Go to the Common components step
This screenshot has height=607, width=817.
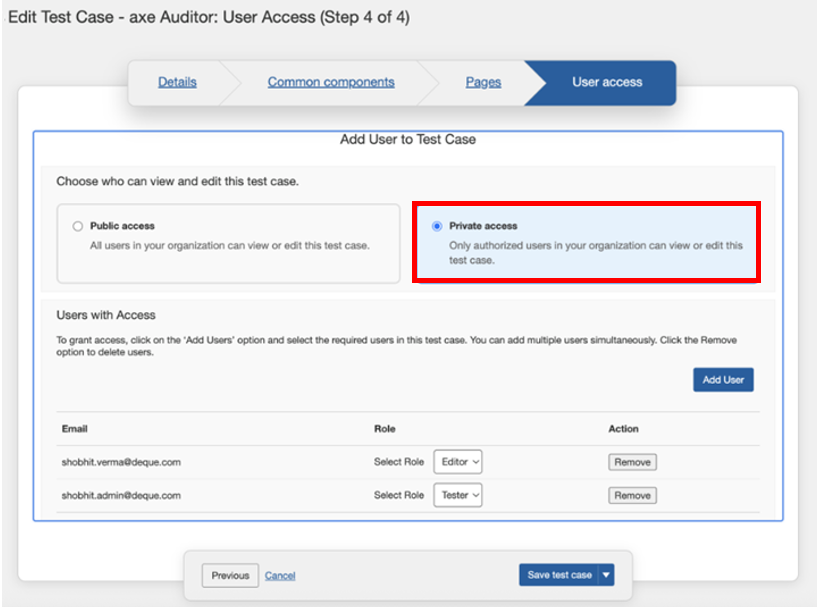coord(331,82)
